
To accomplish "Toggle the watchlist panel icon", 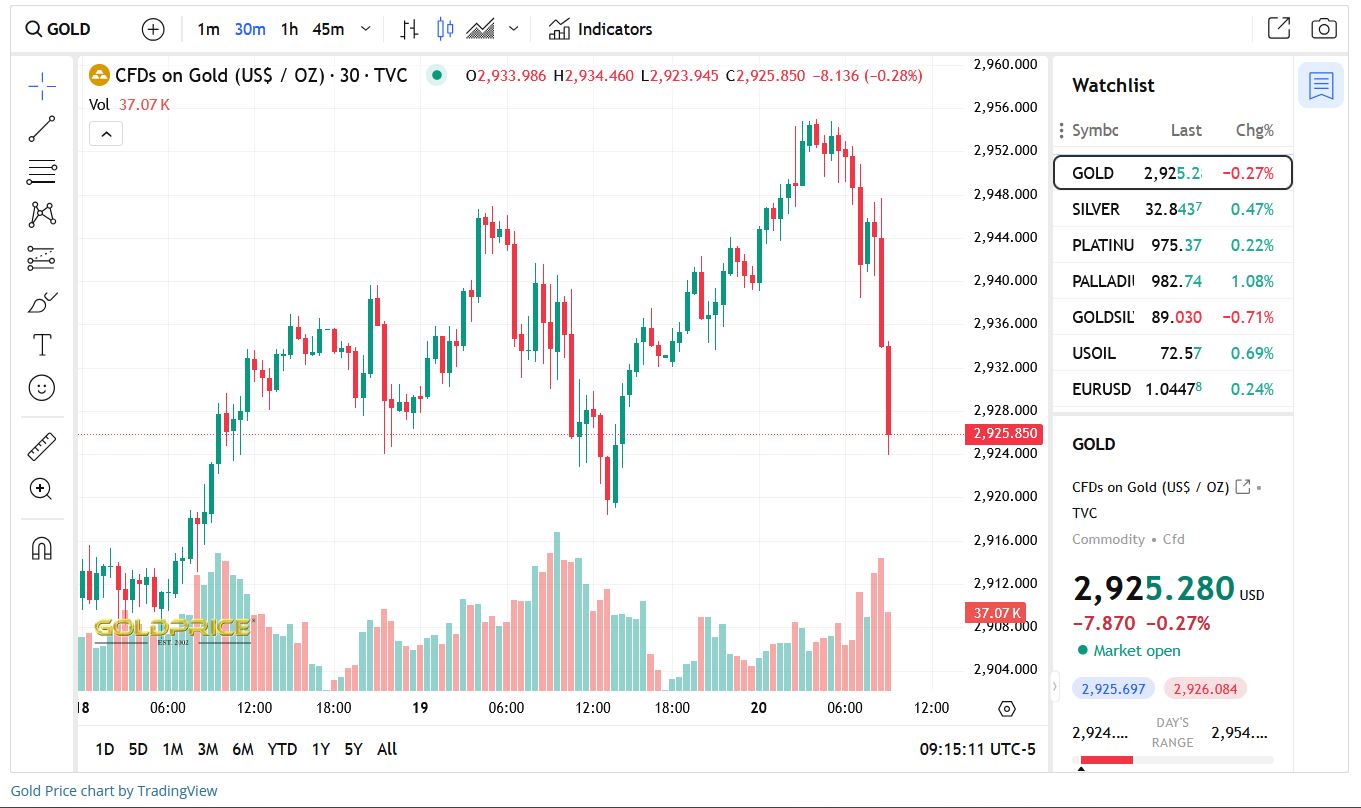I will (1320, 85).
